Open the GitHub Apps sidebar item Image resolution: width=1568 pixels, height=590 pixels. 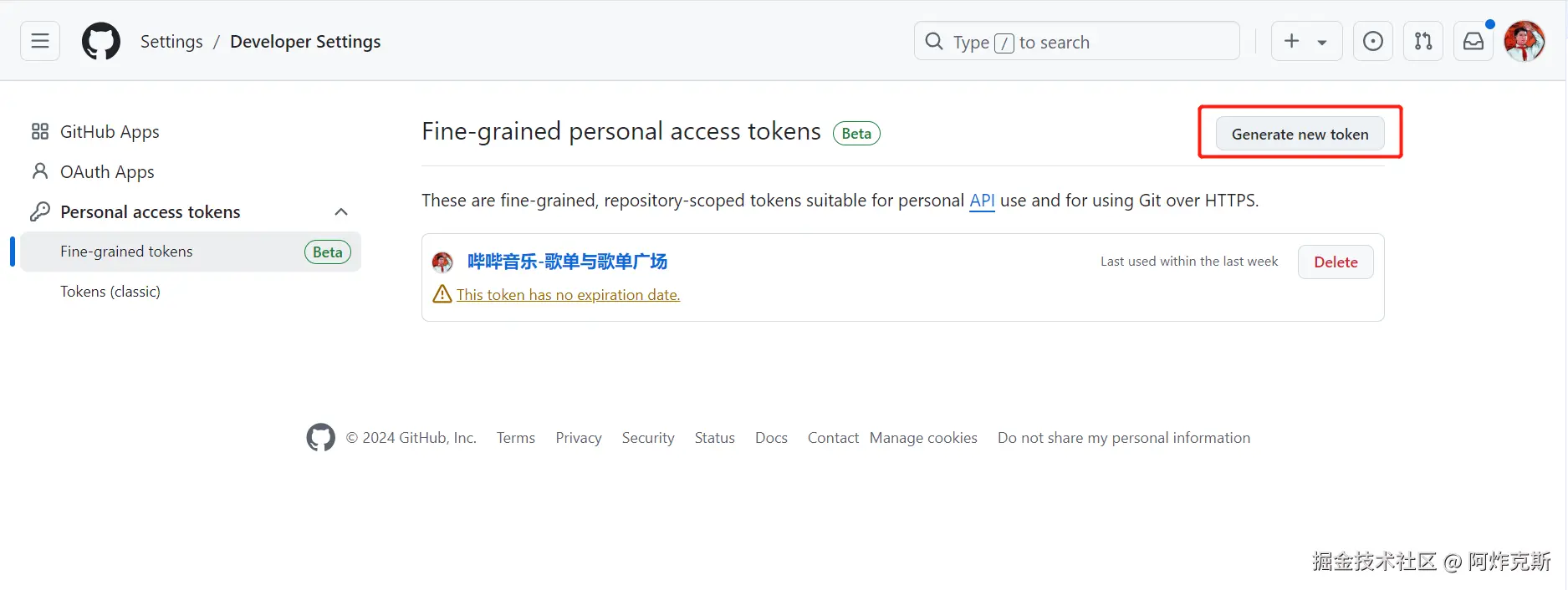(110, 132)
